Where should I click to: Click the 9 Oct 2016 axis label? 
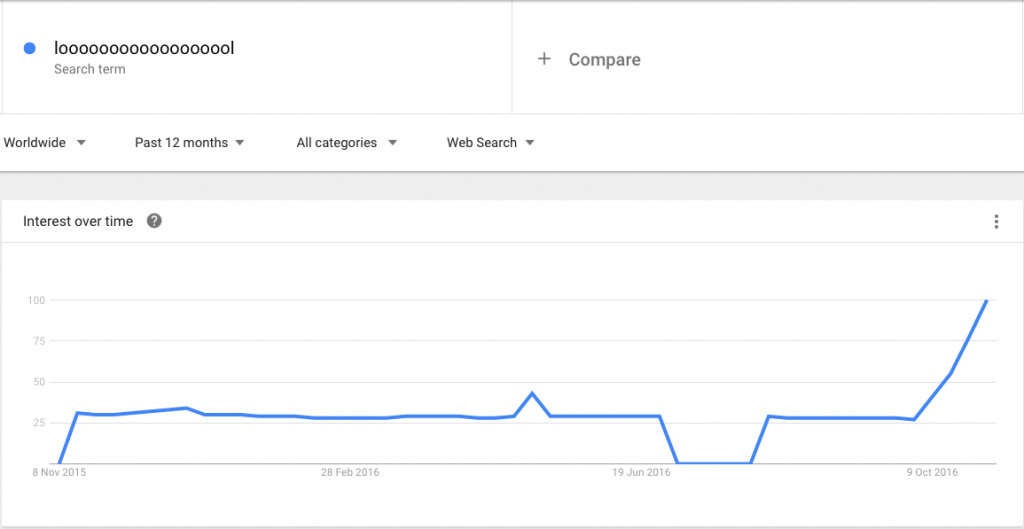click(932, 472)
